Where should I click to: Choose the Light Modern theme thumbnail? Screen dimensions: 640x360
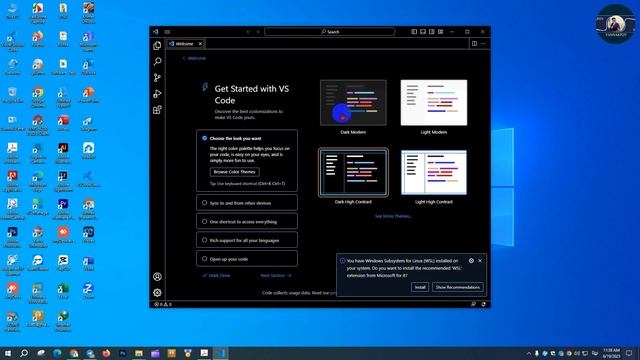pyautogui.click(x=434, y=103)
